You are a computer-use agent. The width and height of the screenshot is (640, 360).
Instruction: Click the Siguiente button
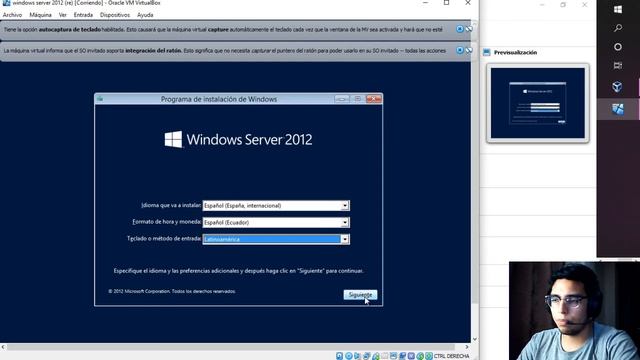point(360,295)
